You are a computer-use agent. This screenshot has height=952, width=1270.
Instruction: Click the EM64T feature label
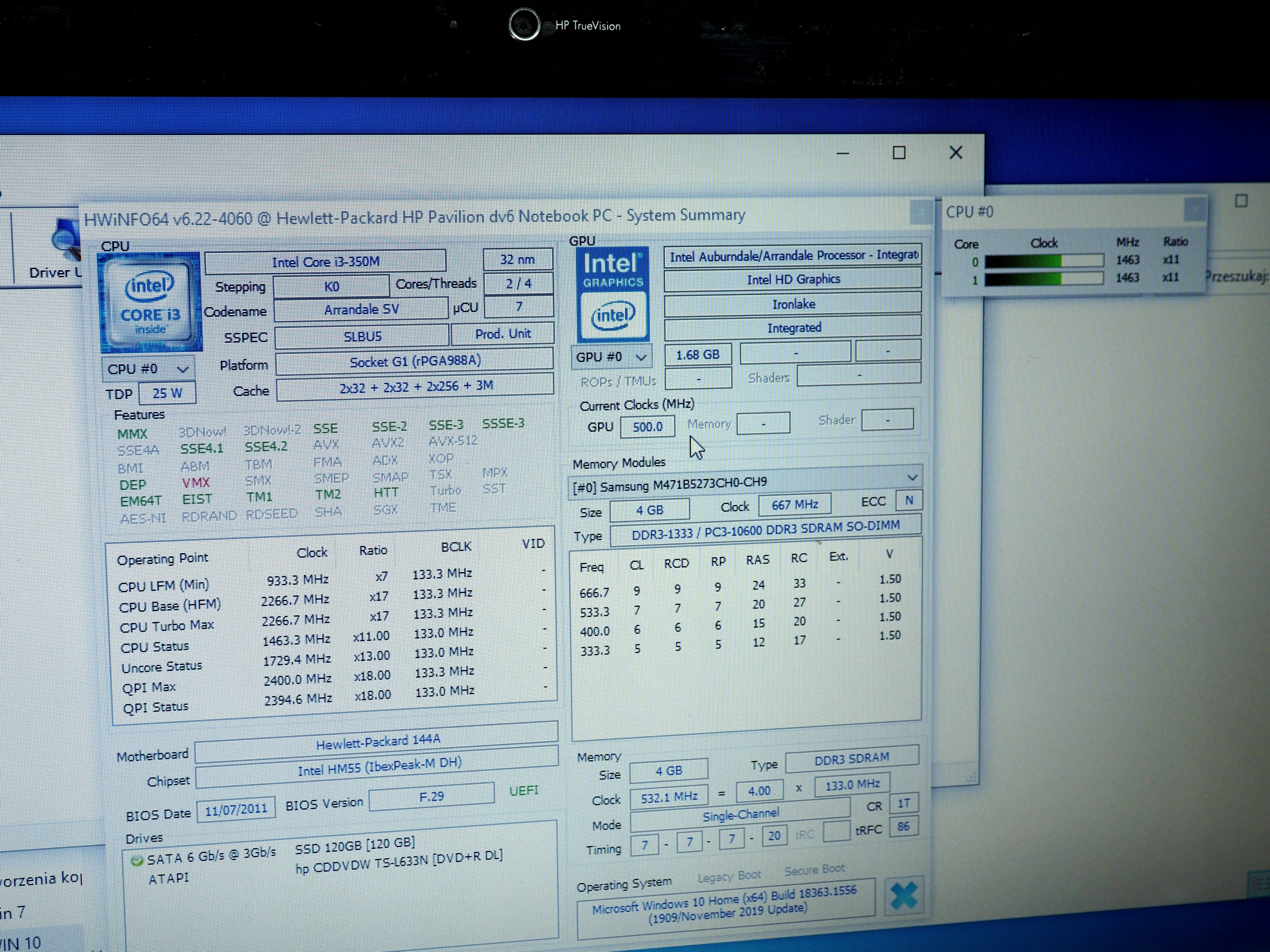click(141, 501)
